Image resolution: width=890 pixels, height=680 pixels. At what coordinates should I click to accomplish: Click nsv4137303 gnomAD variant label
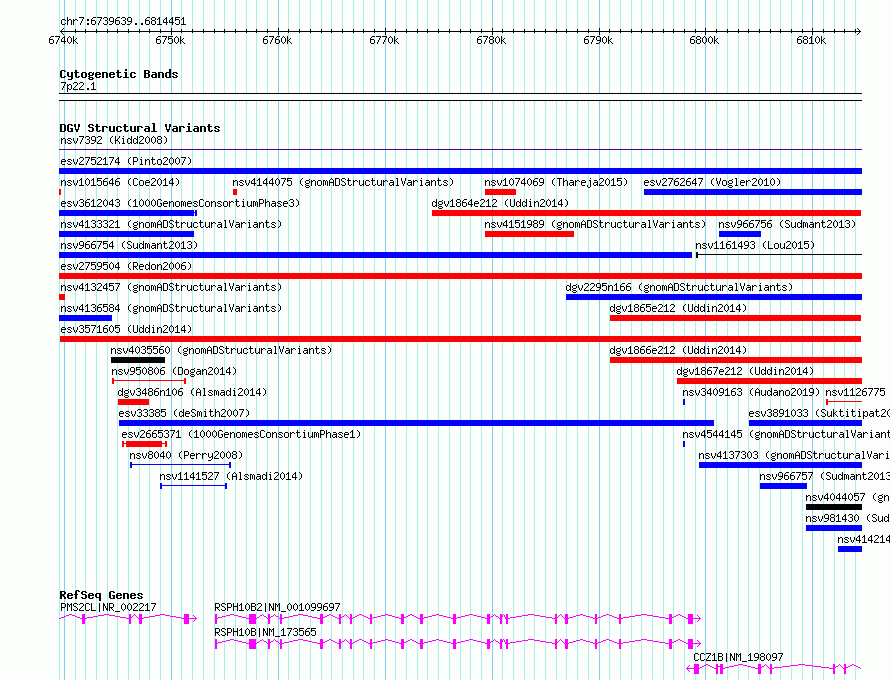click(x=794, y=455)
